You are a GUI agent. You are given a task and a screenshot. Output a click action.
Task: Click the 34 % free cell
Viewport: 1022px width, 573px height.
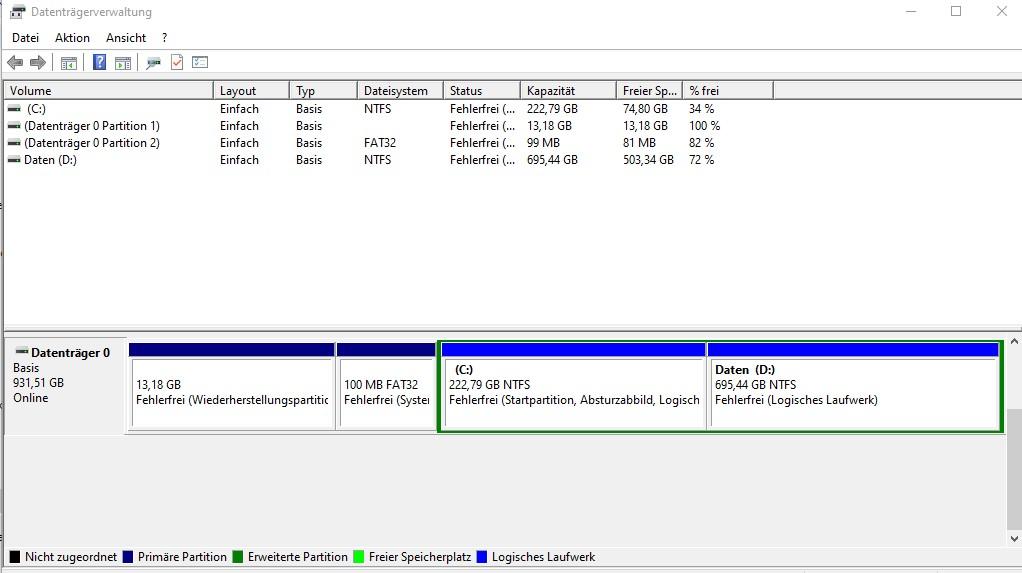click(x=701, y=109)
